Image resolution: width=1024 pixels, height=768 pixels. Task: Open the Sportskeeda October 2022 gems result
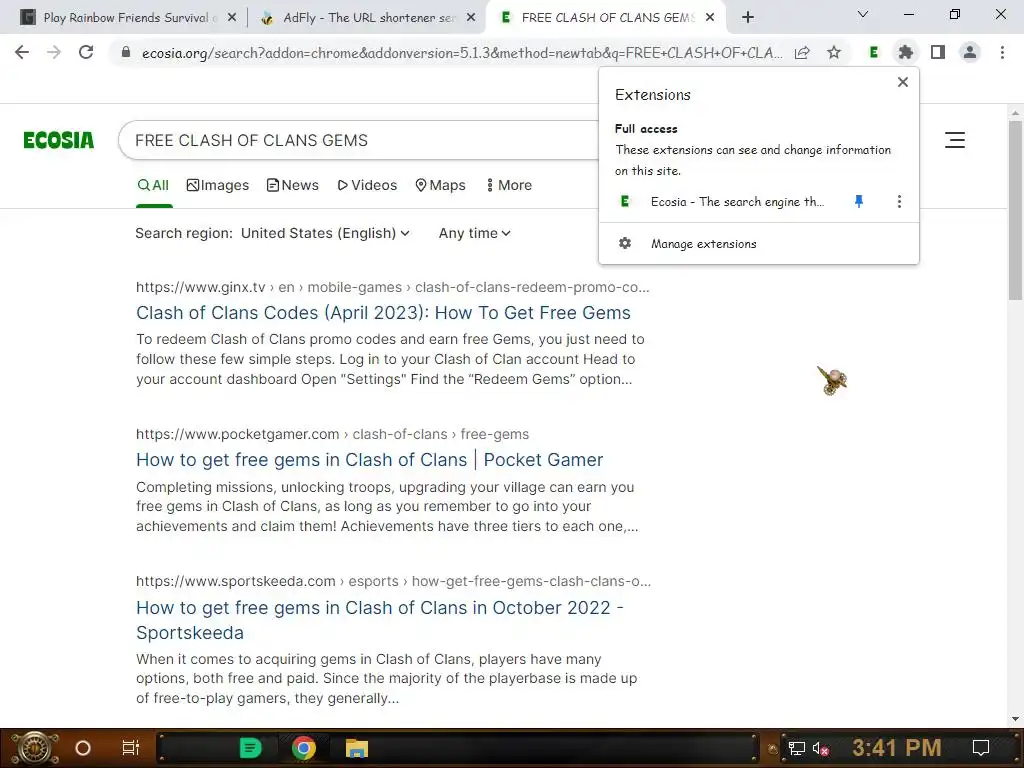point(379,620)
